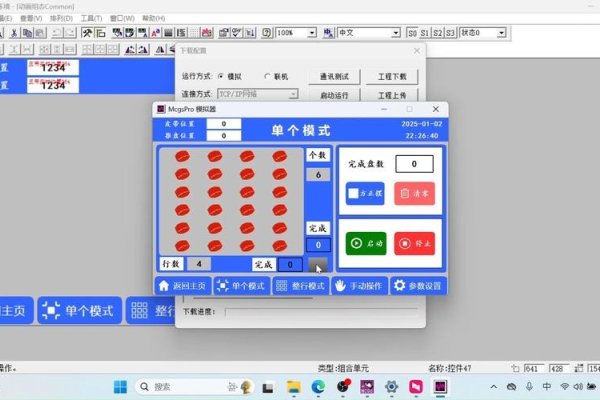Screen dimensions: 600x400
Task: Click the 下载进度 progress bar
Action: coord(321,312)
